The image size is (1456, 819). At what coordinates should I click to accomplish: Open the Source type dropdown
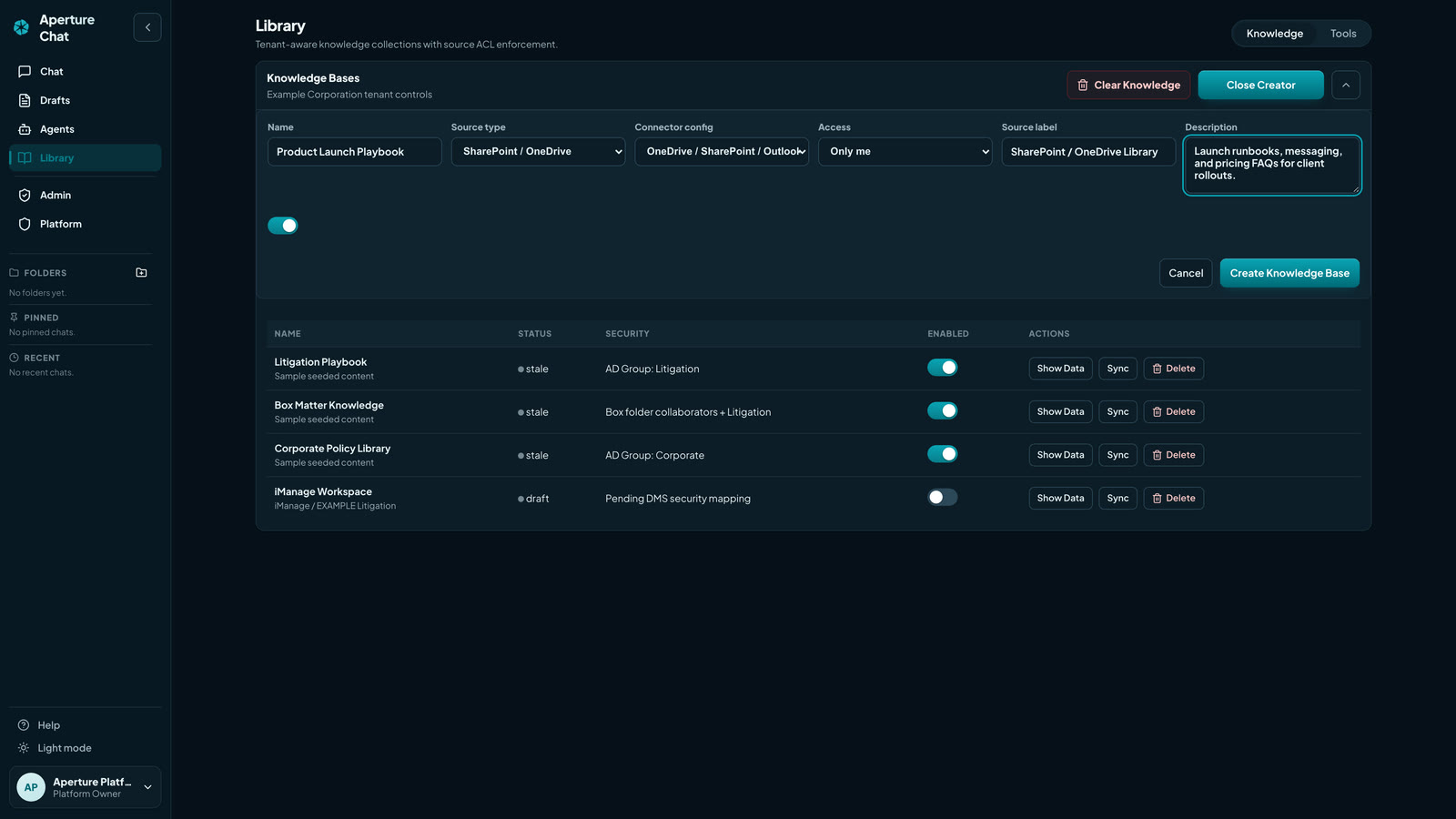[538, 151]
